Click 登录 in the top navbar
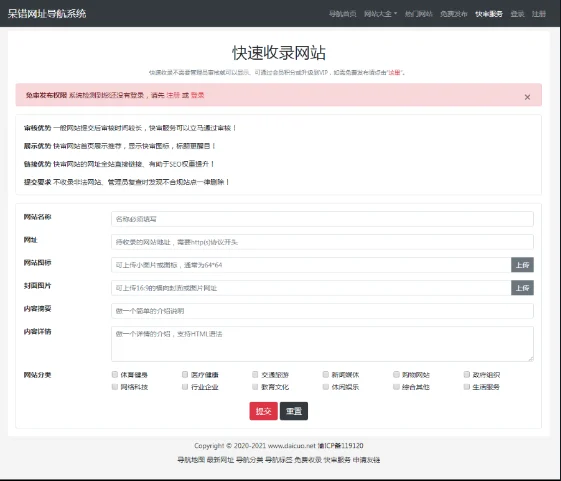This screenshot has height=481, width=561. coord(517,14)
